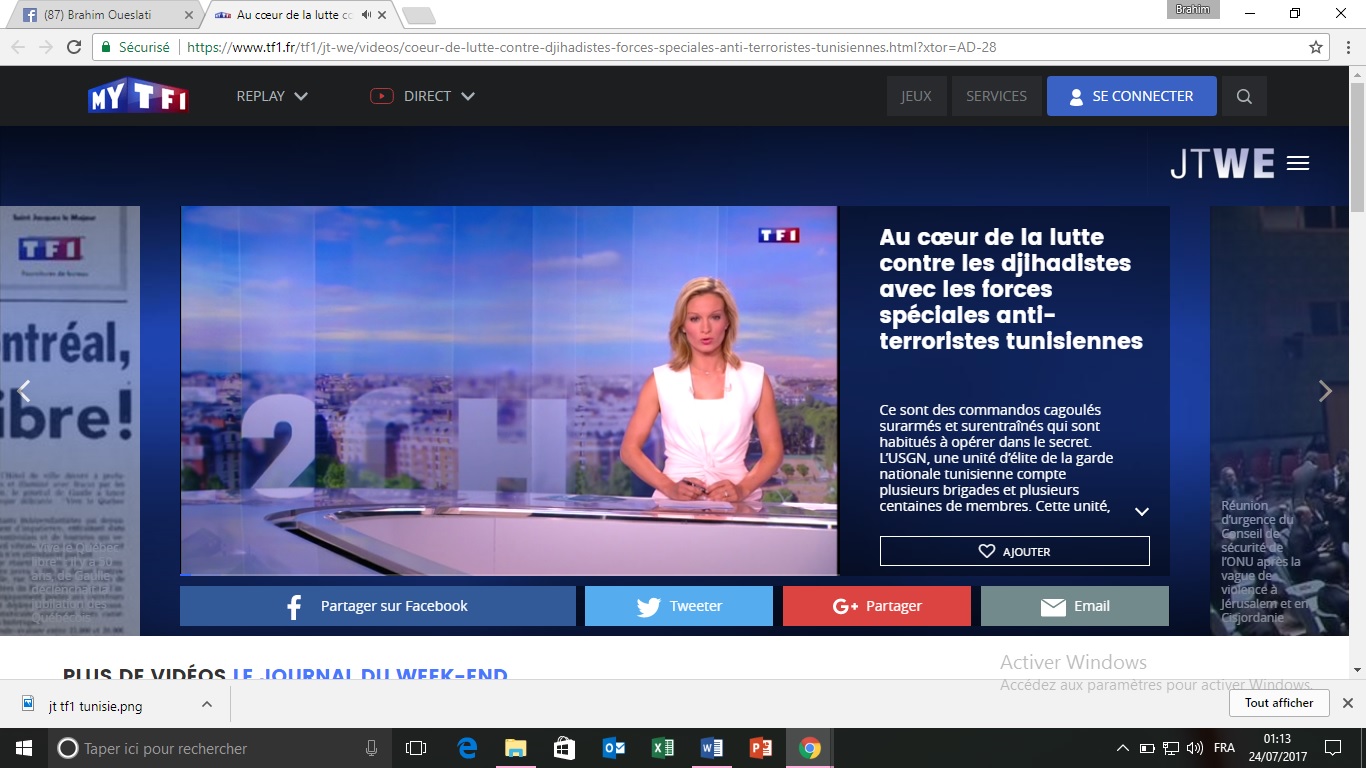Click the scrollbar down arrow
The image size is (1366, 768).
(x=1357, y=669)
